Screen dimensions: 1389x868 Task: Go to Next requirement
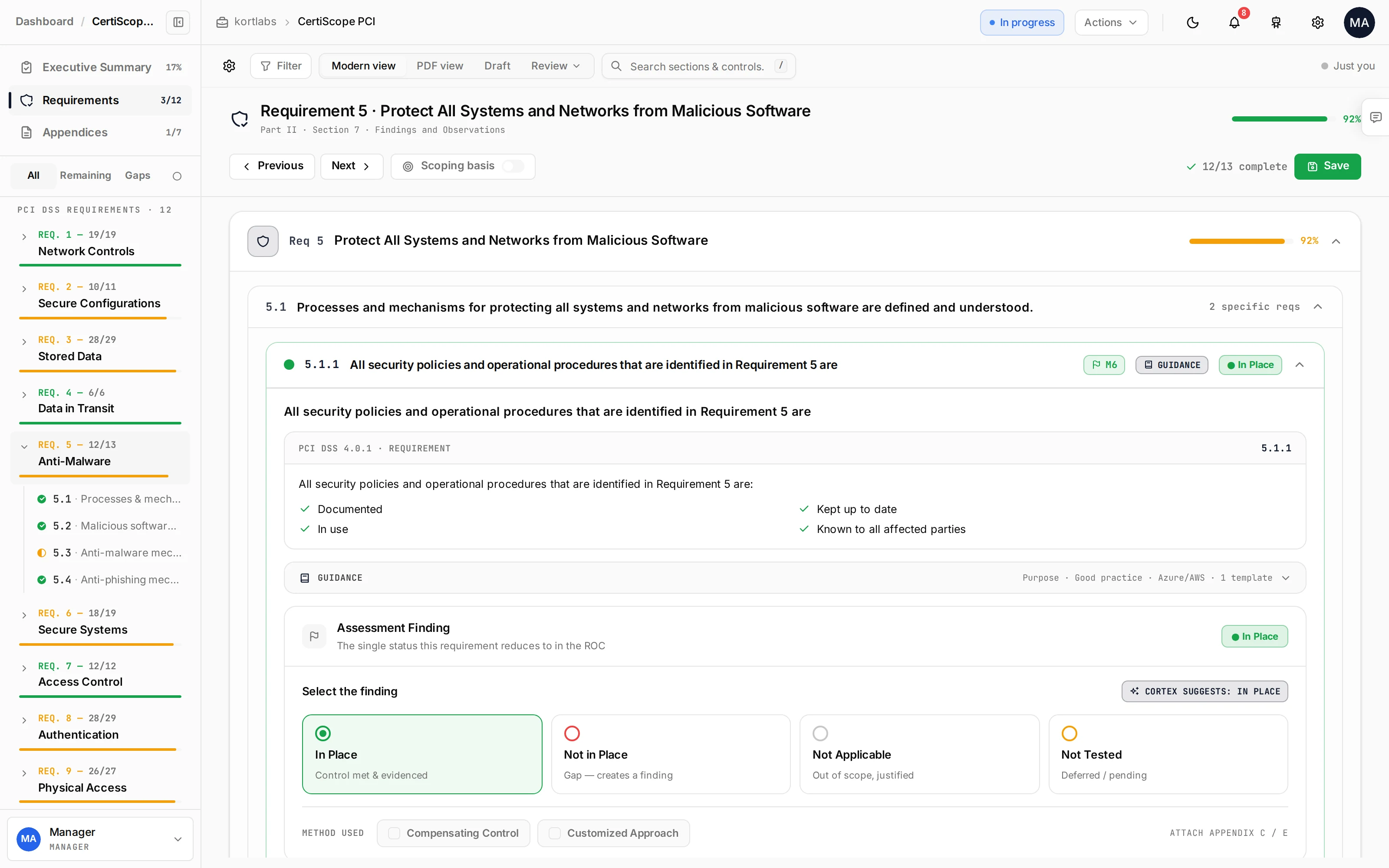tap(351, 167)
